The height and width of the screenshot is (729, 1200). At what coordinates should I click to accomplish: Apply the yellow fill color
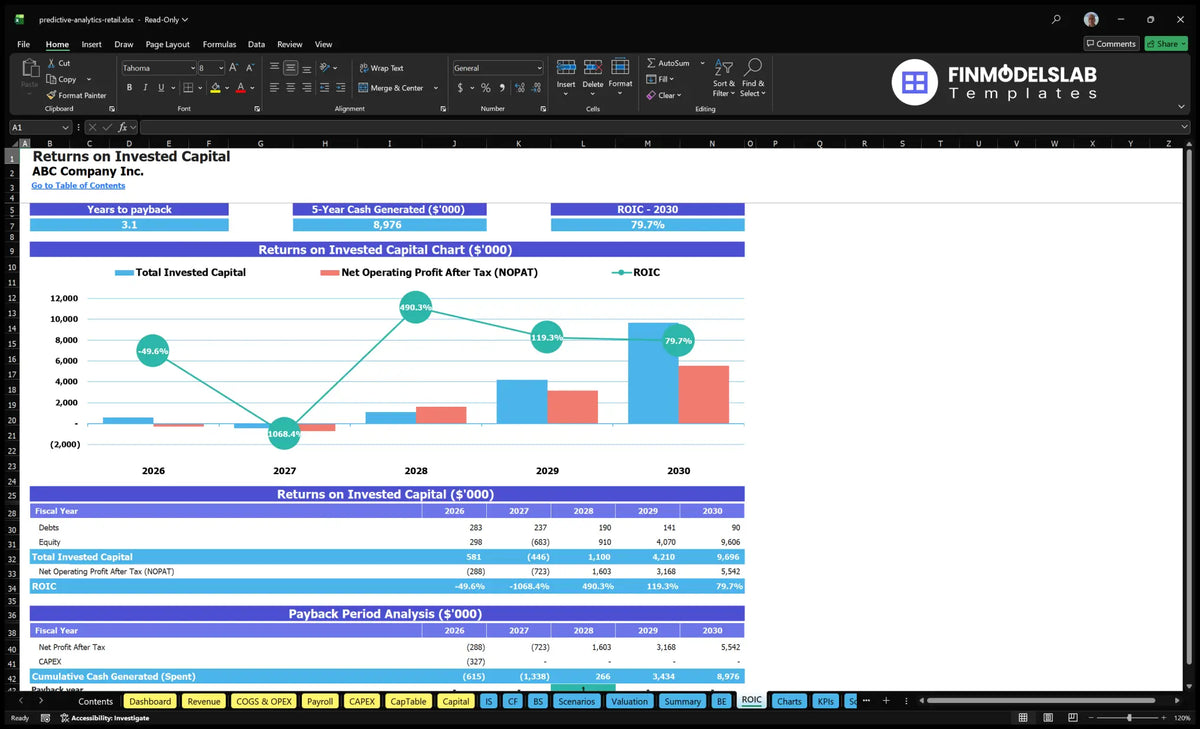pos(215,88)
